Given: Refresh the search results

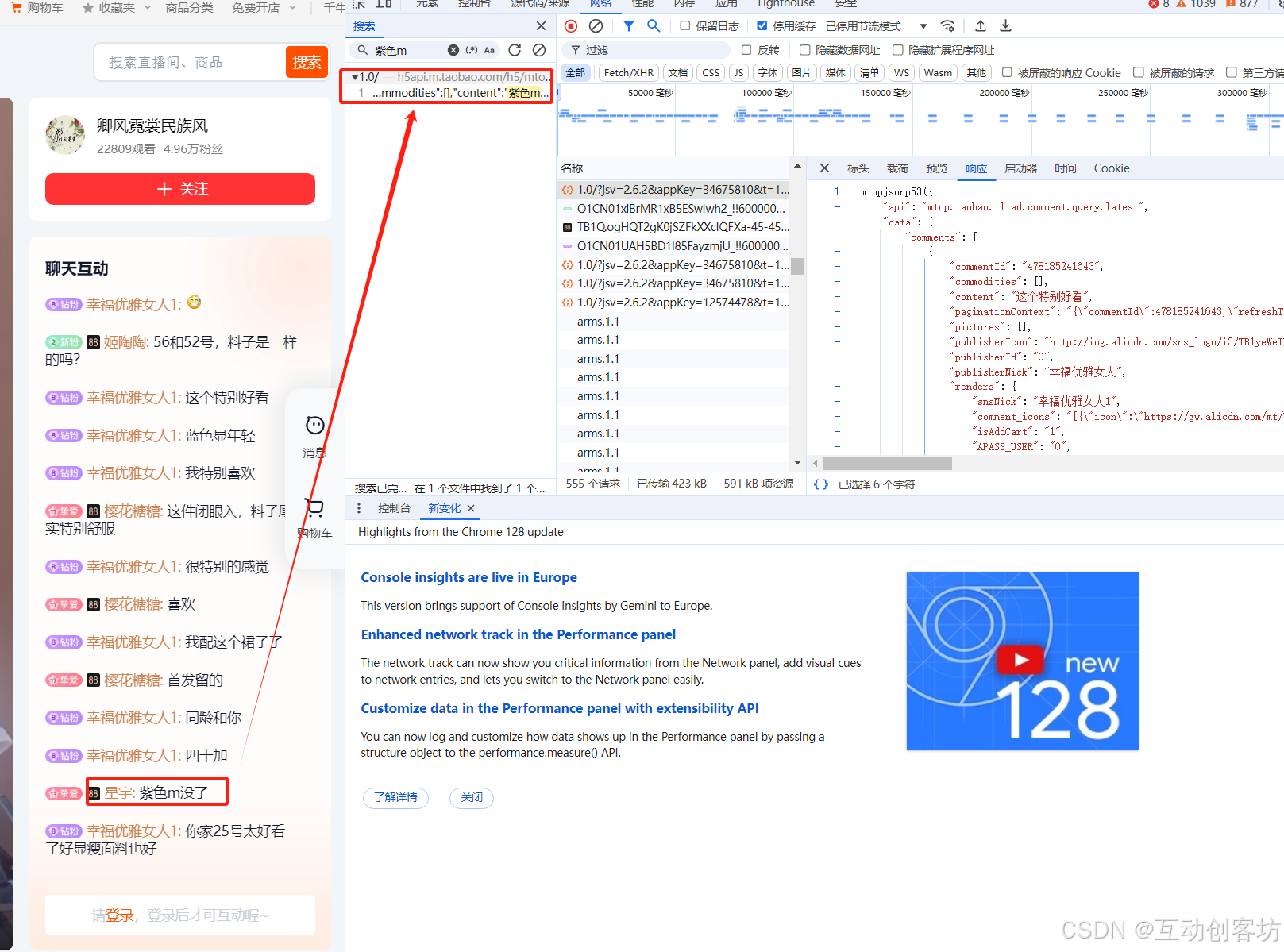Looking at the screenshot, I should tap(515, 50).
